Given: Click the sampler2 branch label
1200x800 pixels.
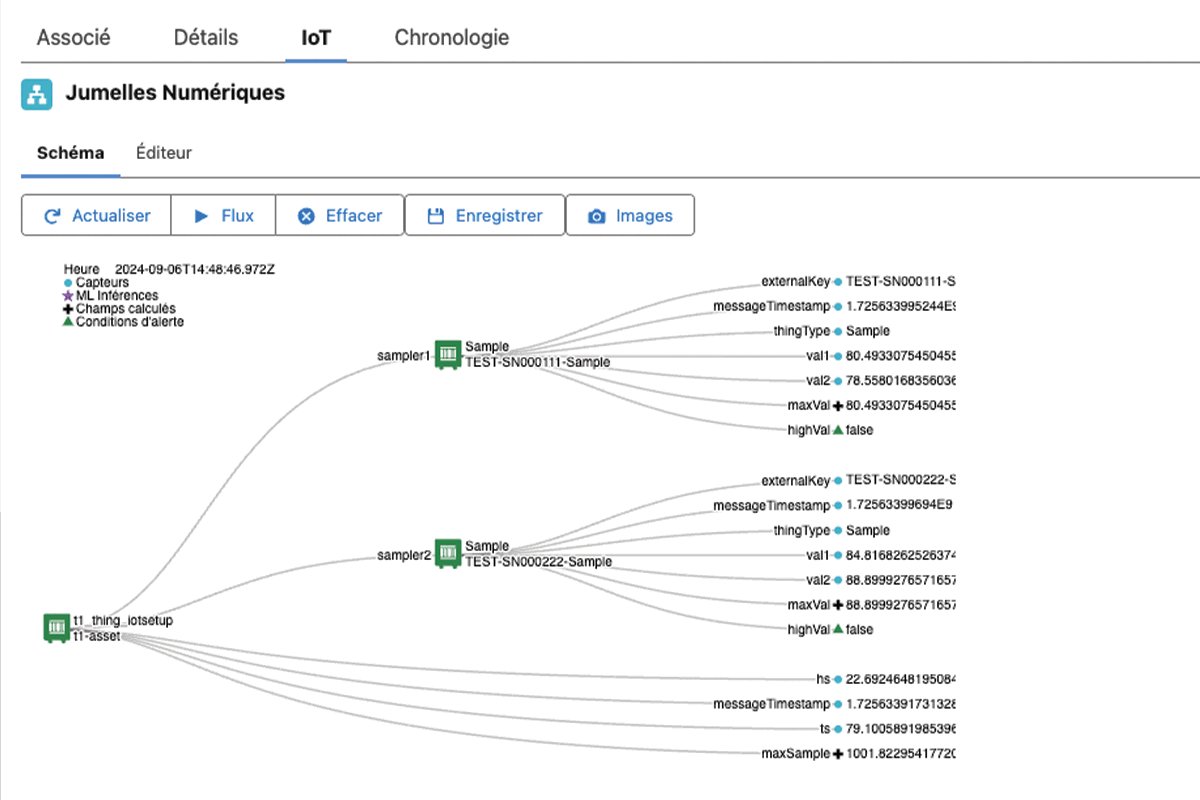Looking at the screenshot, I should pos(404,555).
